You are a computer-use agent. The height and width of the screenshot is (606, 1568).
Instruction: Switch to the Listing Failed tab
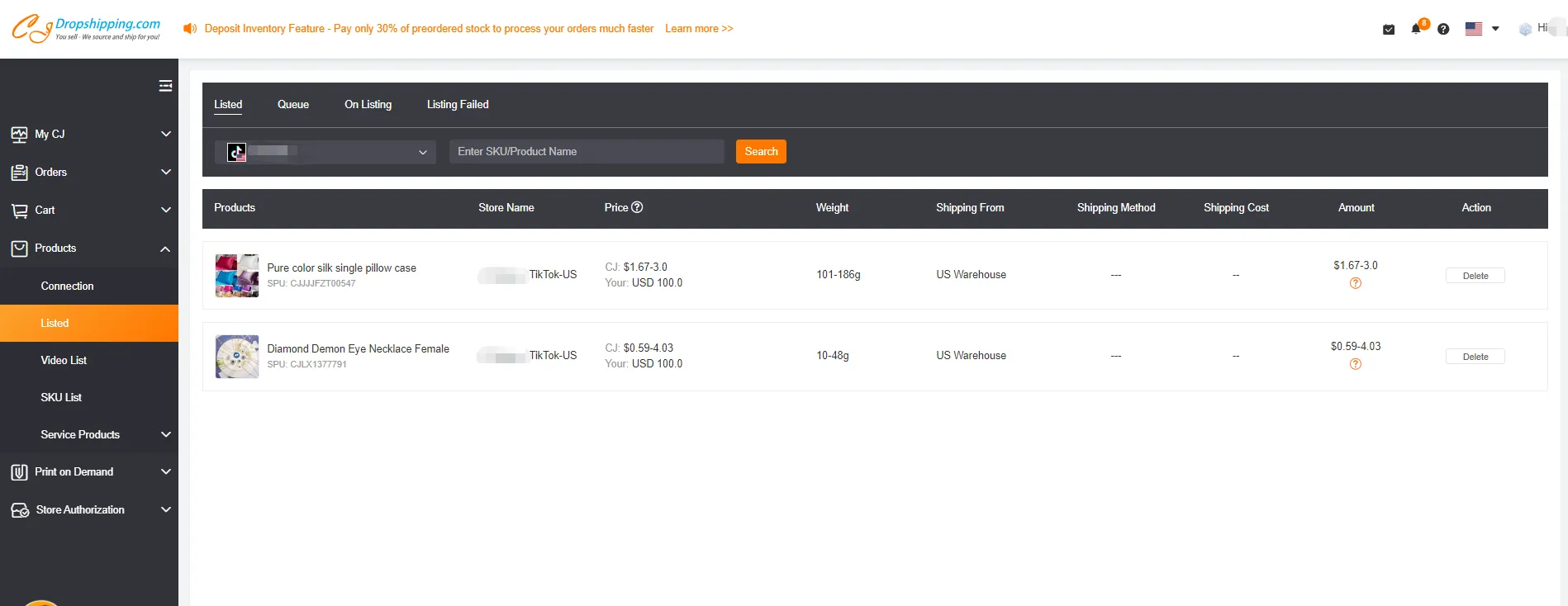(x=458, y=105)
